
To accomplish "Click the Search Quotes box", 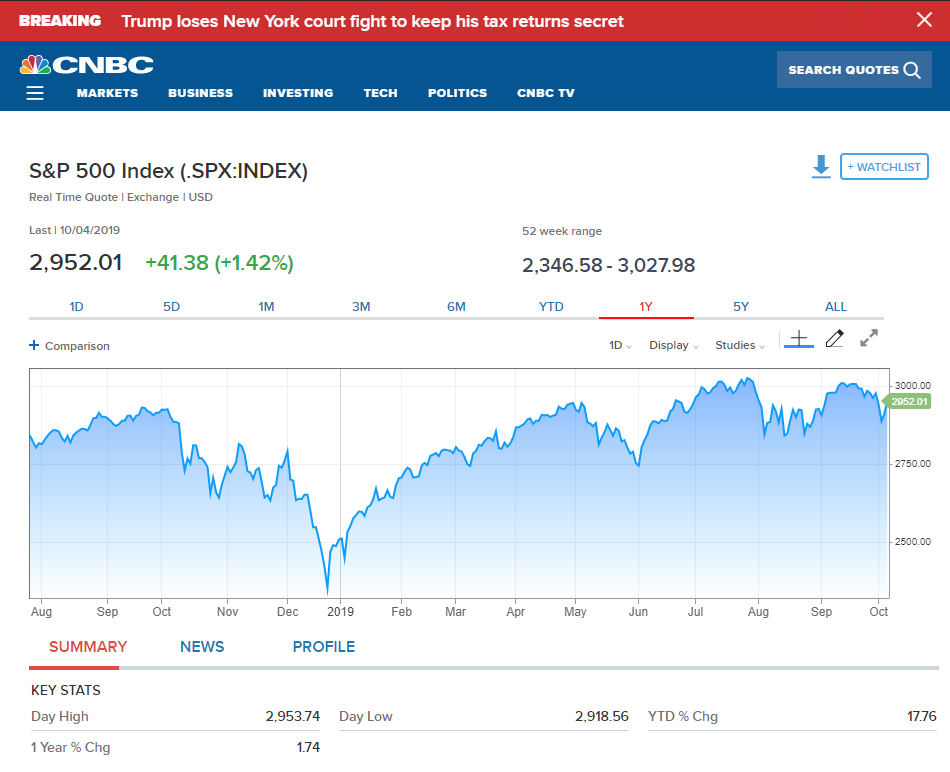I will click(x=854, y=70).
